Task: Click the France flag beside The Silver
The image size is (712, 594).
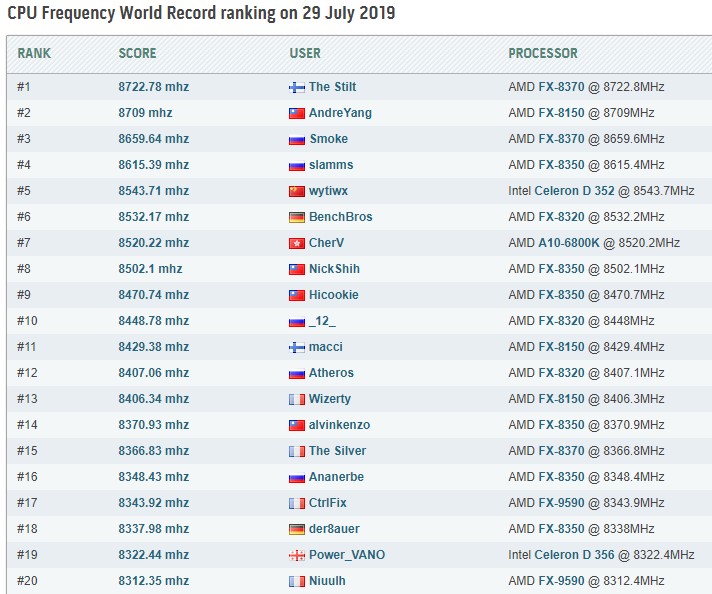Action: coord(297,451)
